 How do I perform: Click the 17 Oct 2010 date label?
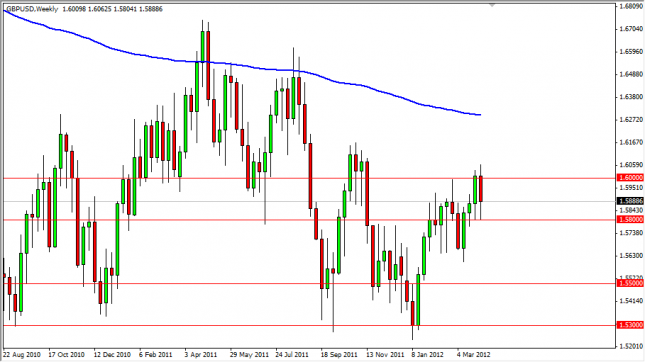coord(66,354)
